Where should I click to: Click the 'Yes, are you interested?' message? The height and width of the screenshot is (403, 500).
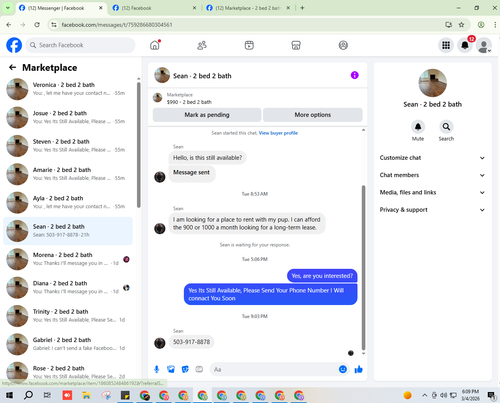322,276
